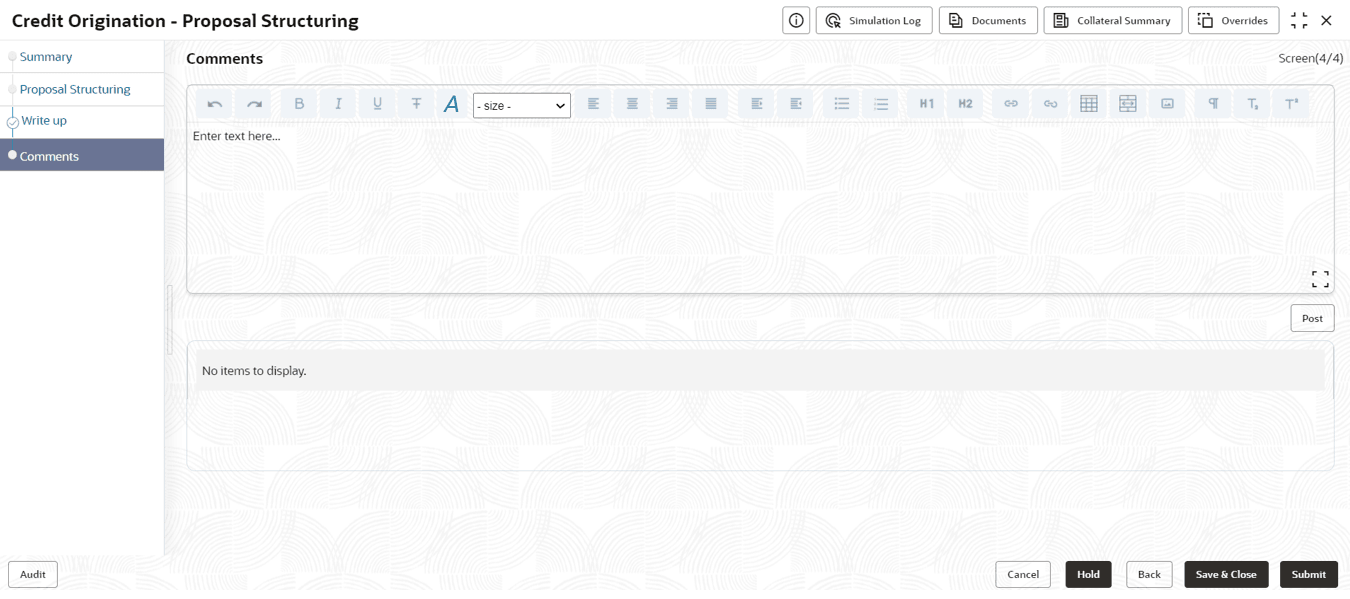Toggle bold formatting
The image size is (1350, 599).
point(299,104)
